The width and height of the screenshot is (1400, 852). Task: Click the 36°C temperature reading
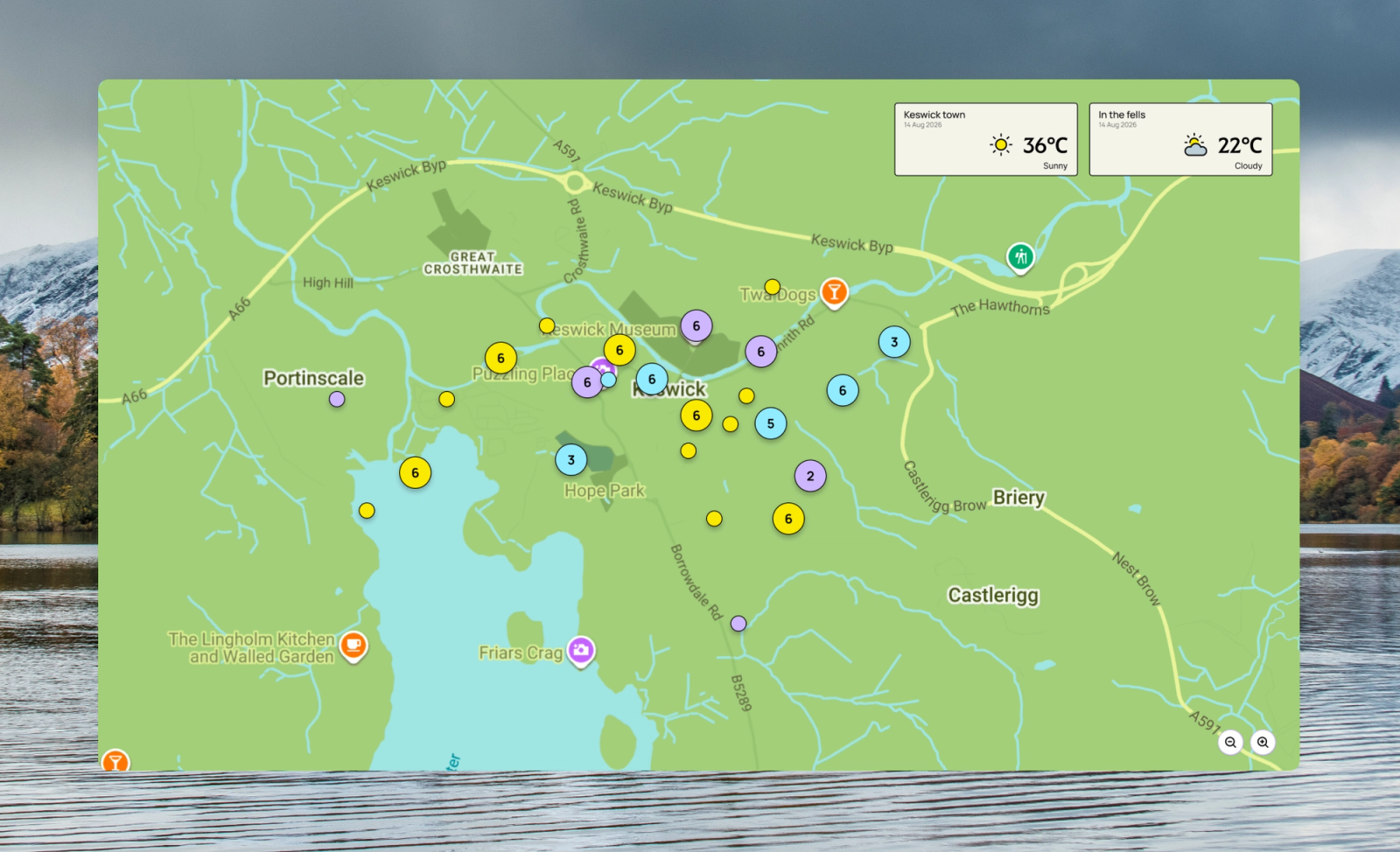pos(1045,145)
